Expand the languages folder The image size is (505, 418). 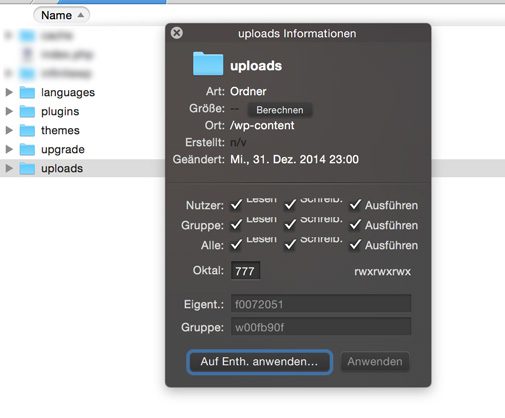9,92
